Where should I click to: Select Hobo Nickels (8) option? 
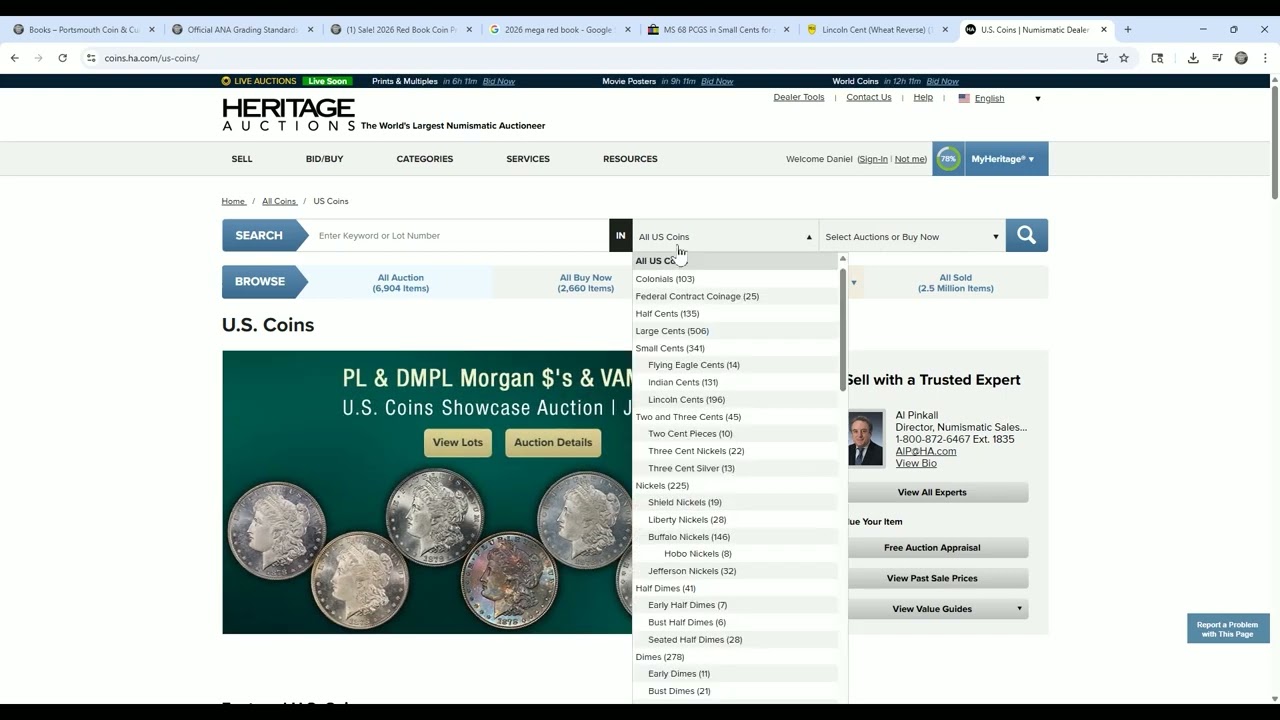click(x=698, y=554)
